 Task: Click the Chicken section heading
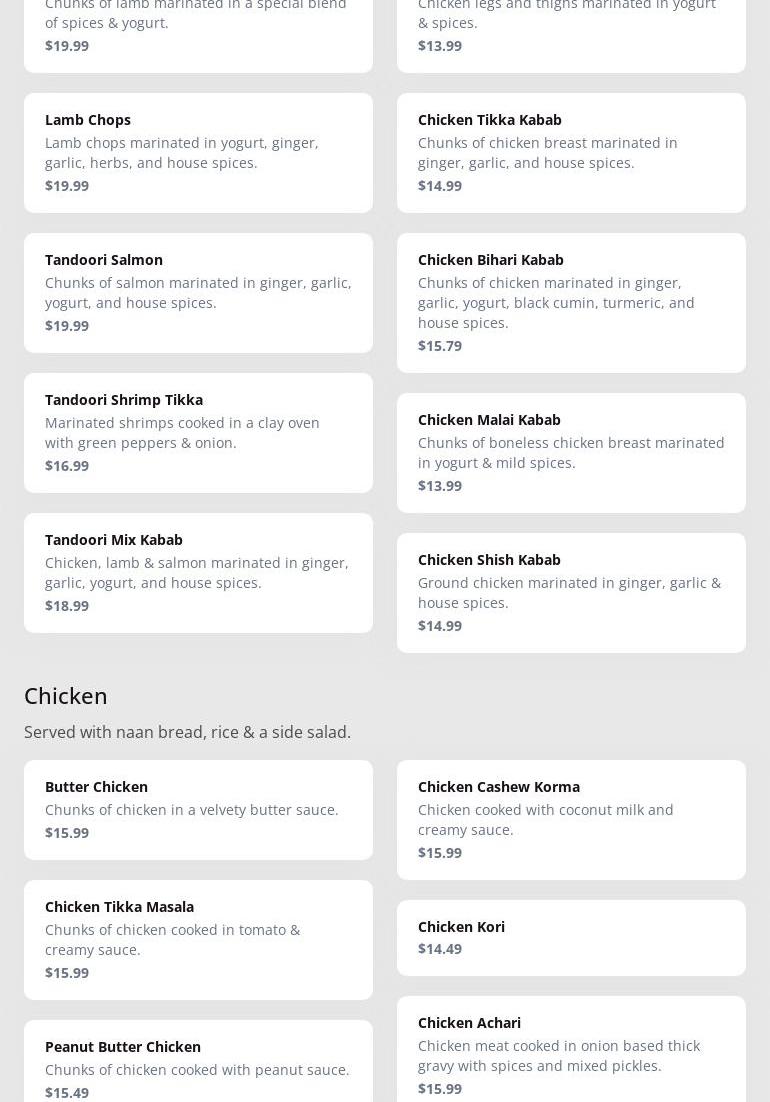(x=66, y=695)
